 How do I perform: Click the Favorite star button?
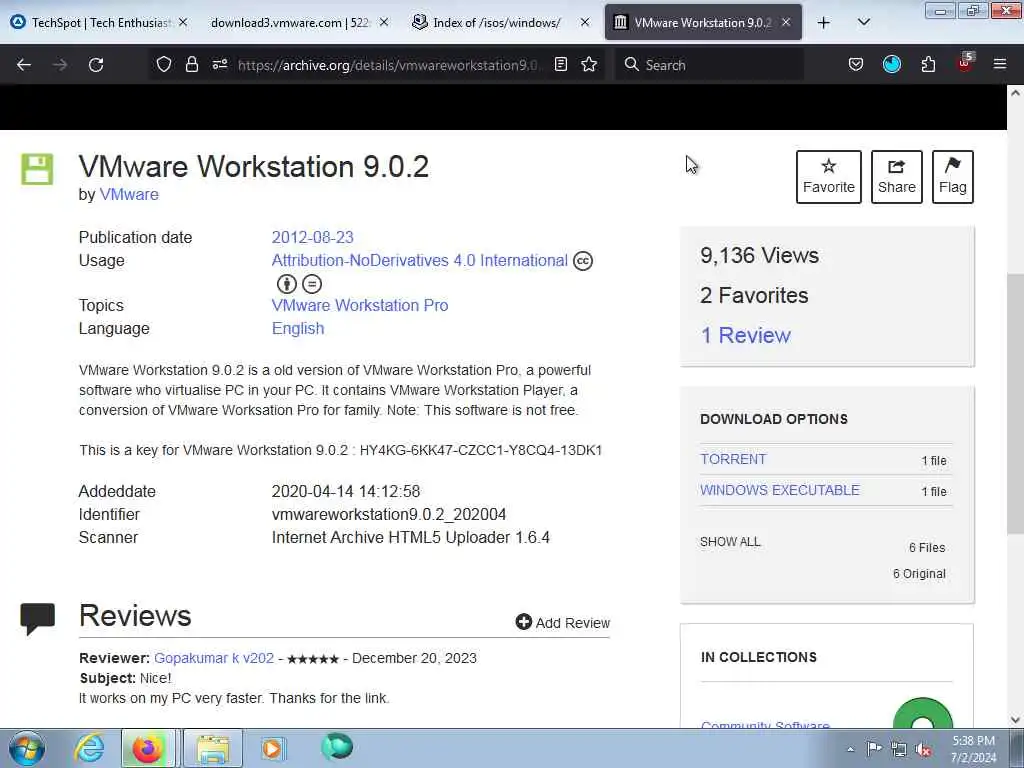[x=828, y=177]
